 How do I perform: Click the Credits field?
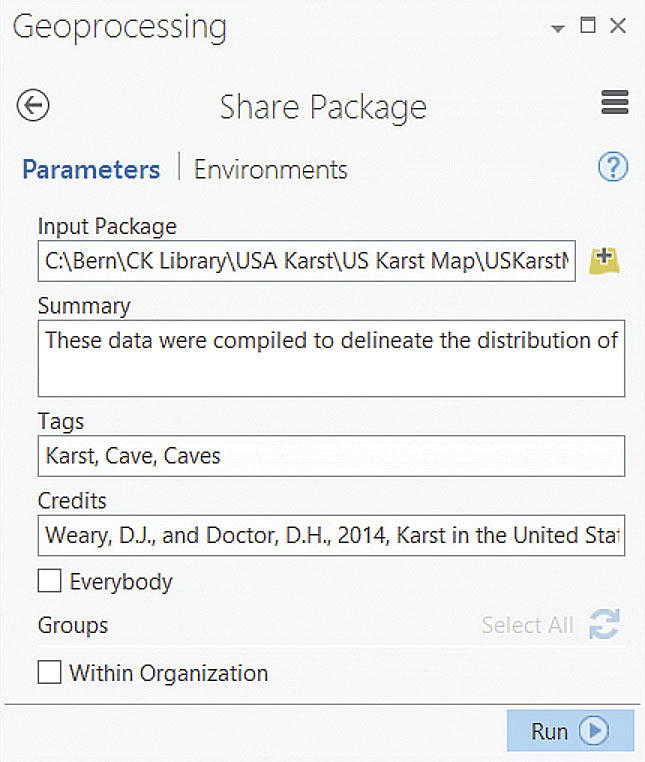pos(330,536)
